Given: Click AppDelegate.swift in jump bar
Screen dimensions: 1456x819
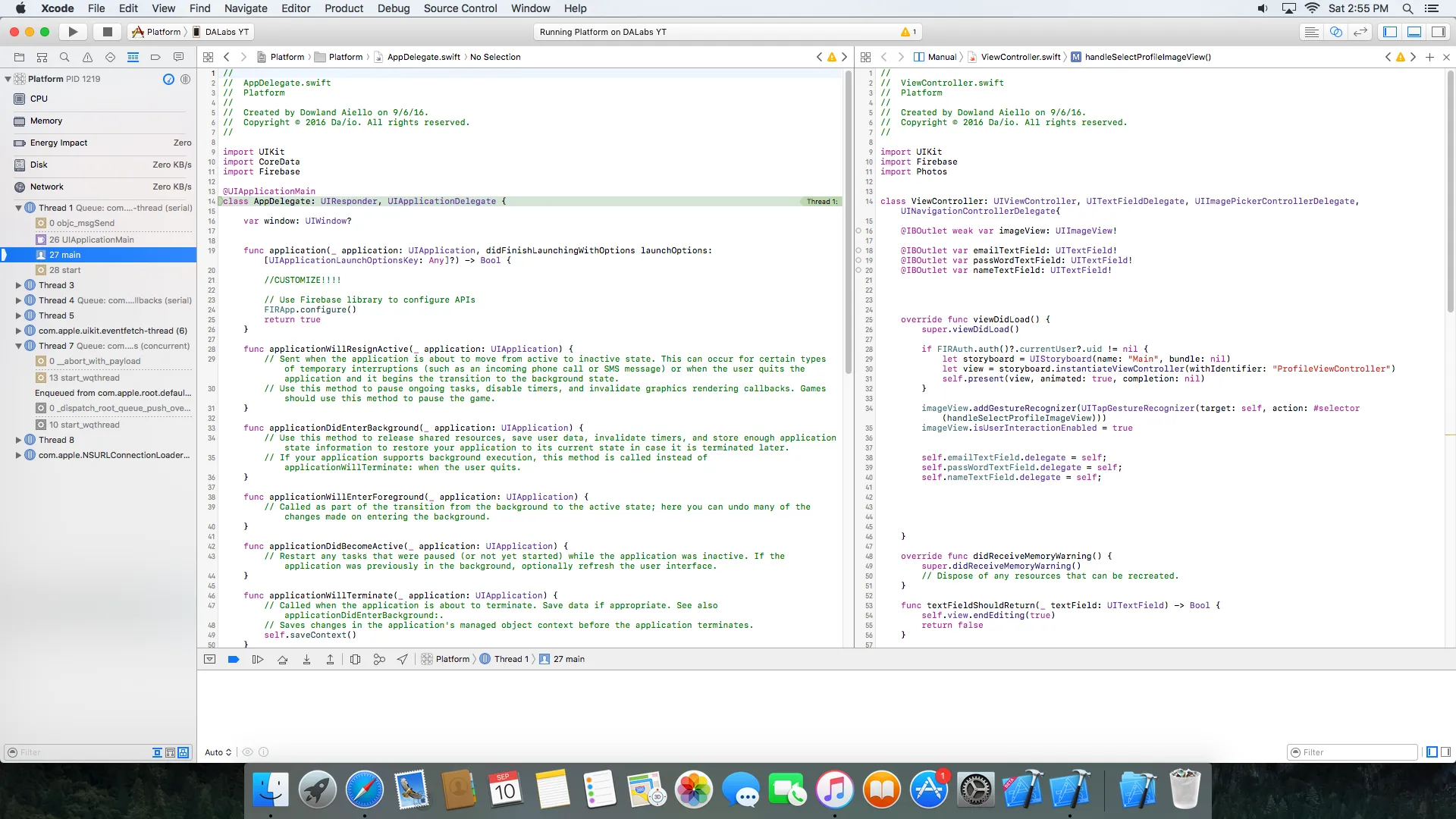Looking at the screenshot, I should coord(423,57).
